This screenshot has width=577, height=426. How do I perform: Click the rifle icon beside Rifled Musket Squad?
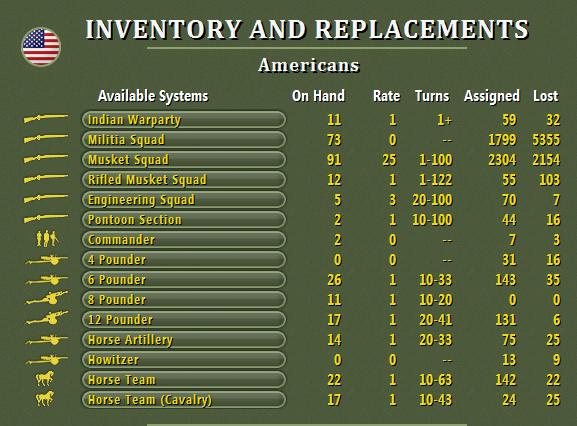[x=46, y=179]
